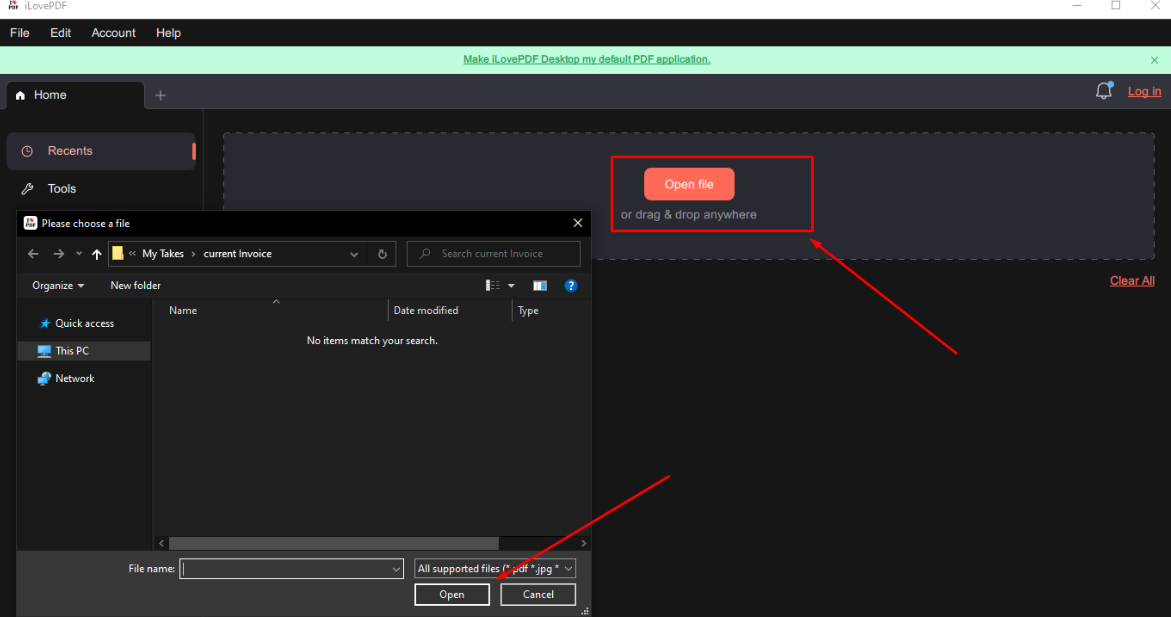This screenshot has width=1171, height=617.
Task: Click scrollbar right arrow in file list
Action: click(584, 544)
